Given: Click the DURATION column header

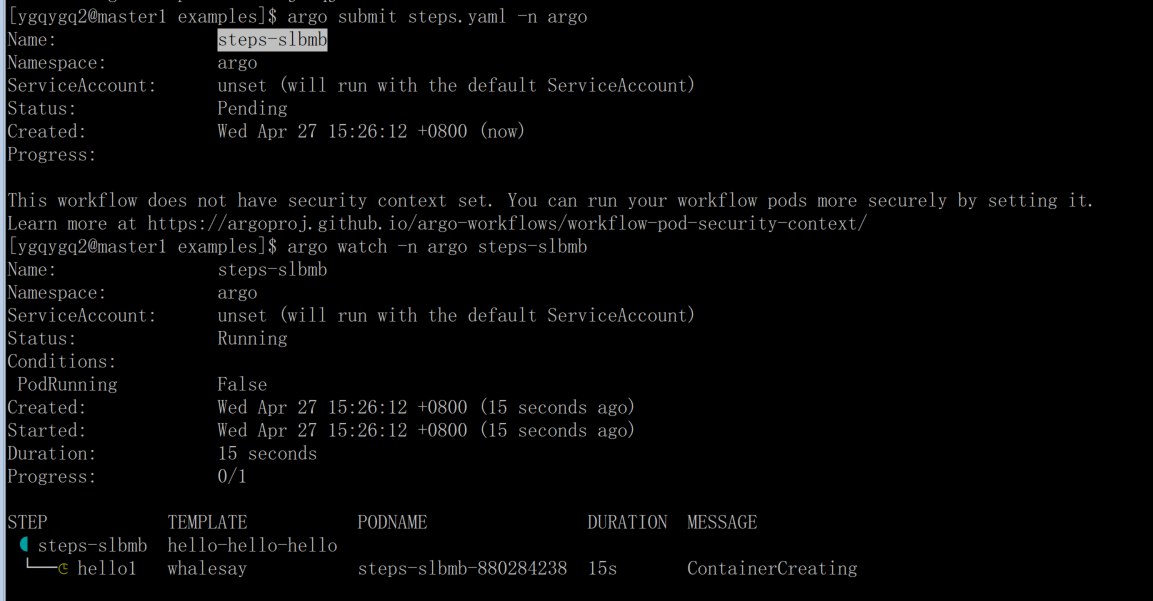Looking at the screenshot, I should tap(627, 523).
